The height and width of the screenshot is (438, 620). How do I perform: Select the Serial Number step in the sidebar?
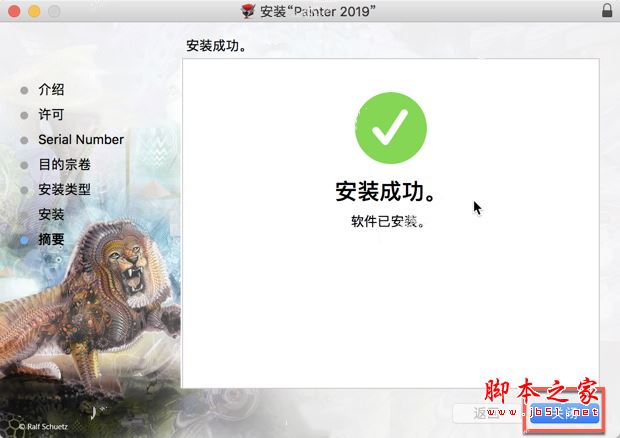pyautogui.click(x=81, y=139)
